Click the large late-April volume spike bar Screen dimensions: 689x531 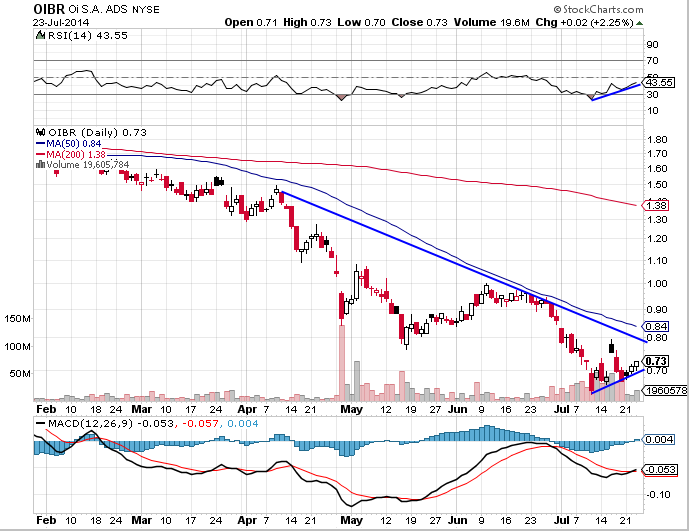pyautogui.click(x=342, y=363)
